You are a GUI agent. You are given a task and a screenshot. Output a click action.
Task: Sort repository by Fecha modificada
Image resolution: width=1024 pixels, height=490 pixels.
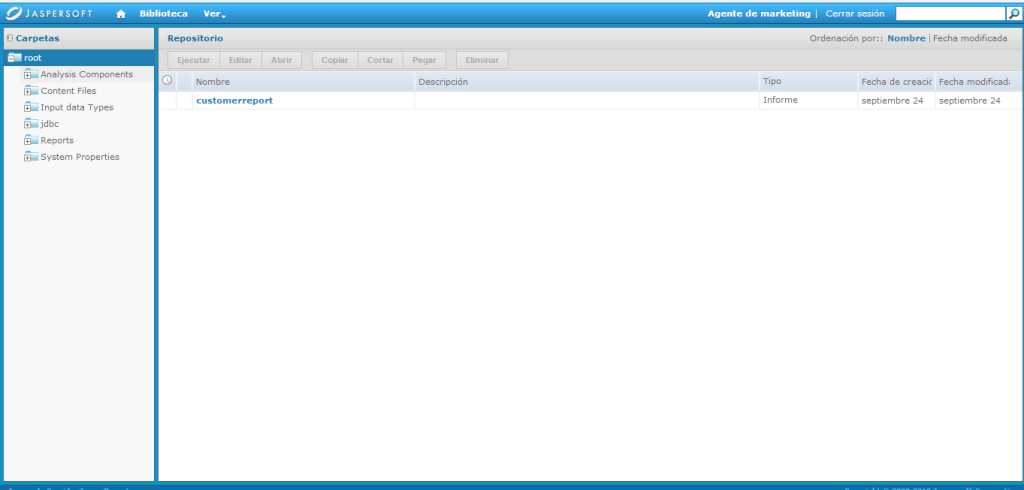[x=970, y=38]
